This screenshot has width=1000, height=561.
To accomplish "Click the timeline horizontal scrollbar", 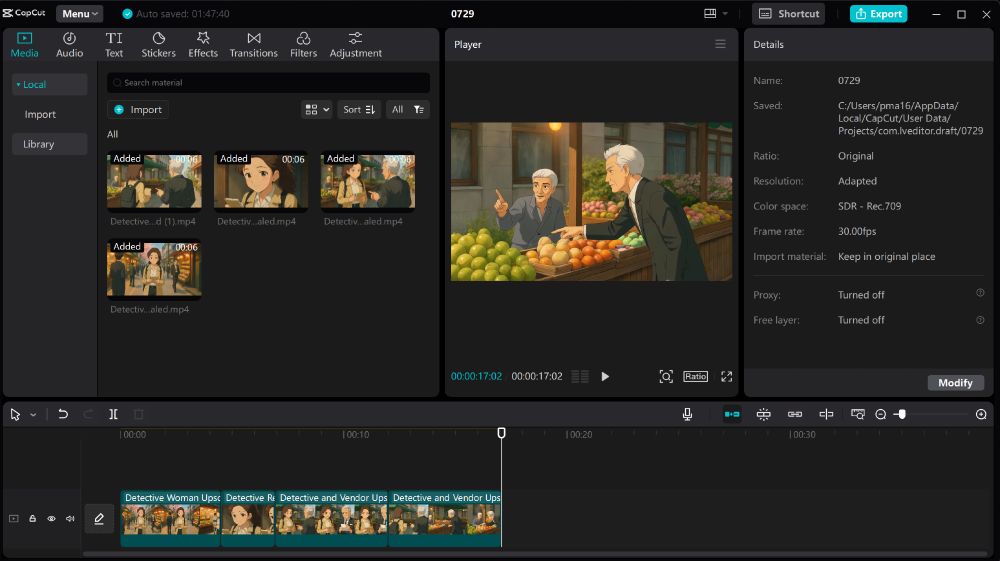I will [x=534, y=553].
